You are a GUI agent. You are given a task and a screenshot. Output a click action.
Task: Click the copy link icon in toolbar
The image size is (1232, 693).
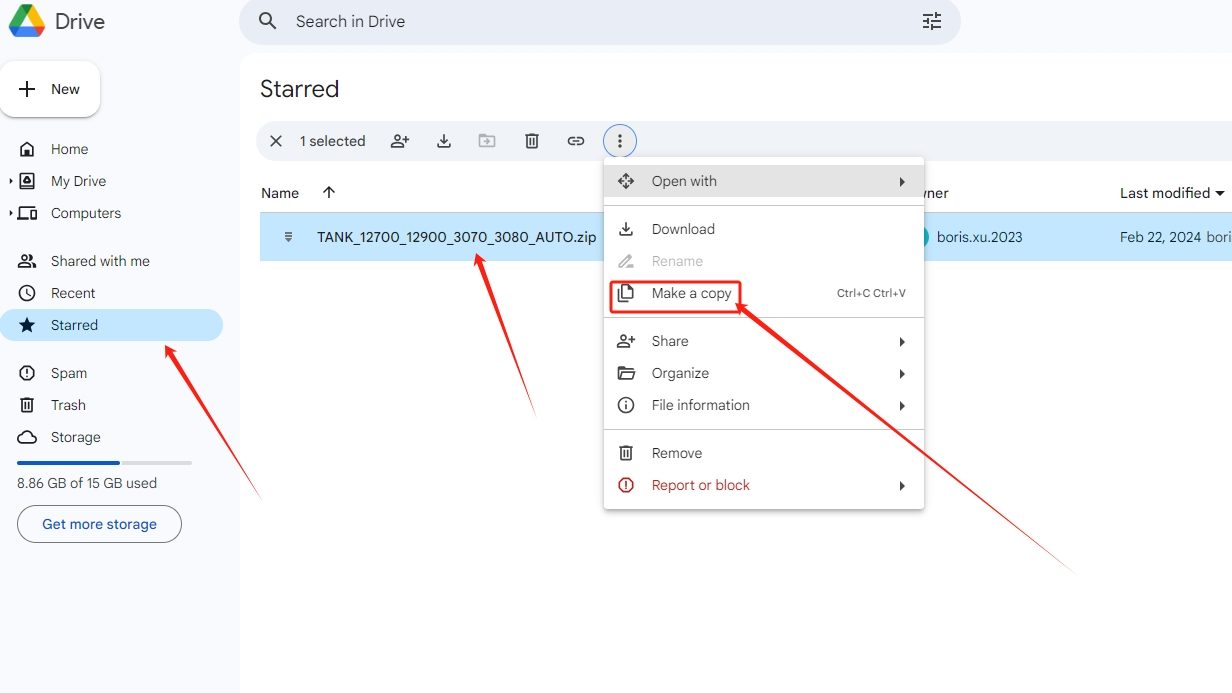tap(576, 141)
